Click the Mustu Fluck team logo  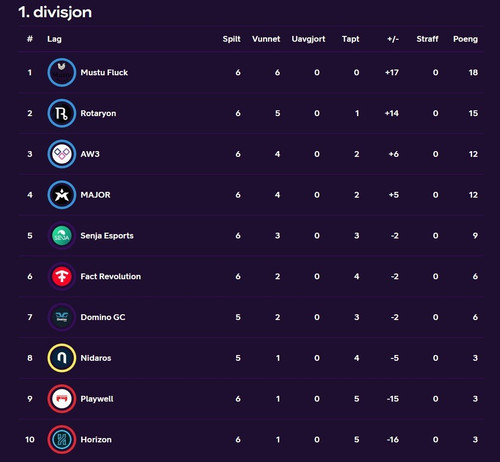(x=62, y=72)
